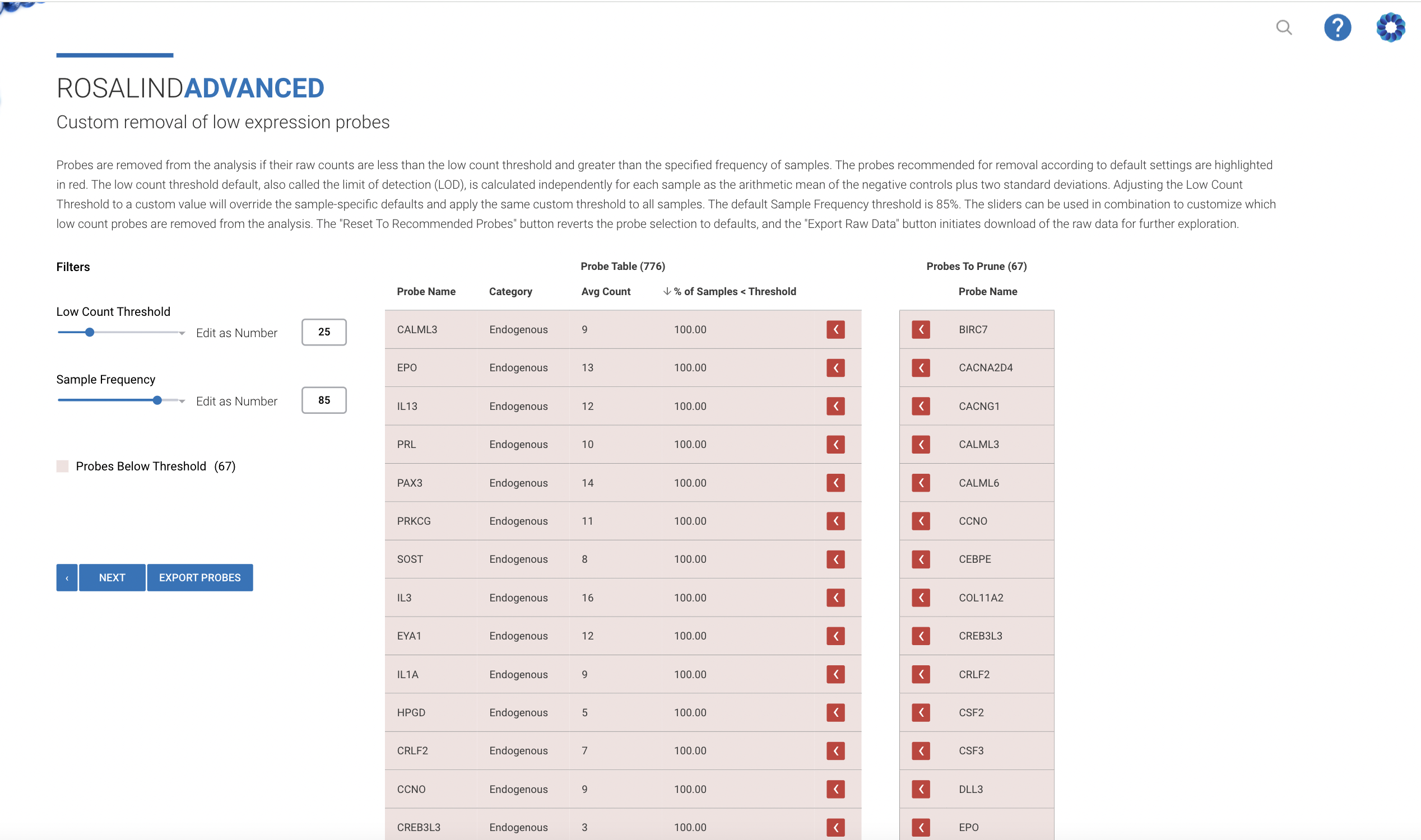Restore BIRC7 using its red arrow
1421x840 pixels.
921,329
